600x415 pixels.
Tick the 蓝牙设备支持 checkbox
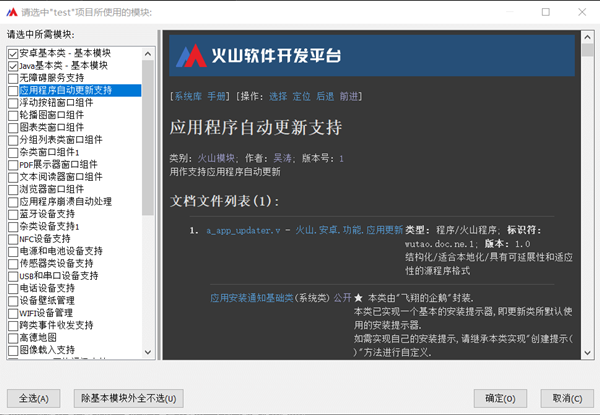click(x=12, y=214)
